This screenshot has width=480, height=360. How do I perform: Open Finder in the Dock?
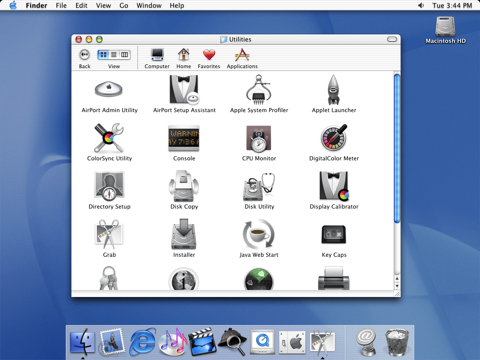83,342
